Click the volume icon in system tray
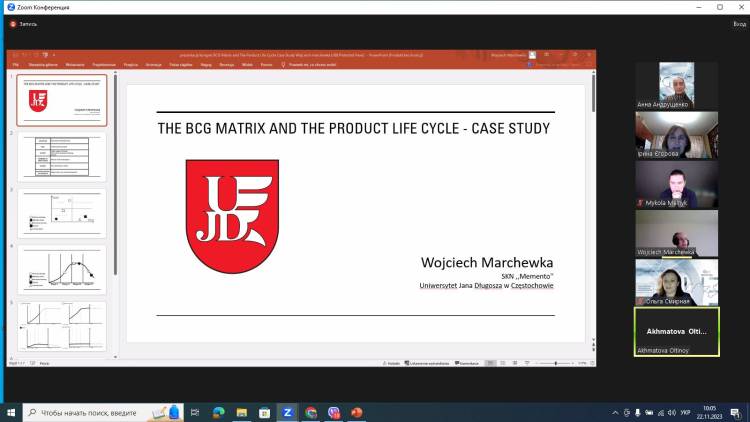This screenshot has width=750, height=422. point(670,412)
